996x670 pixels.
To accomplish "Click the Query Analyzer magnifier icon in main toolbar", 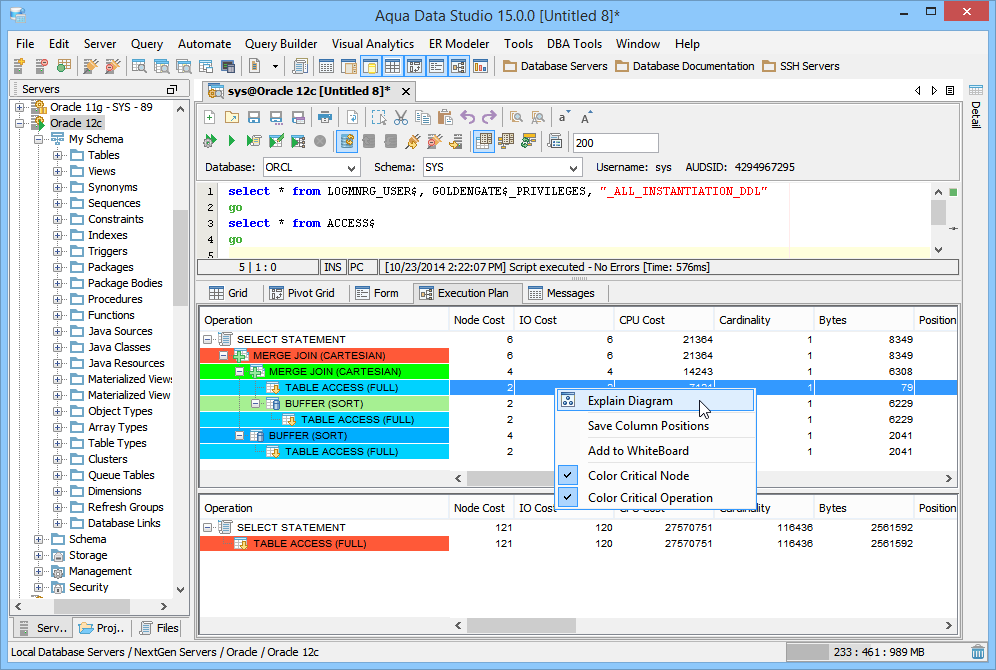I will pos(139,66).
